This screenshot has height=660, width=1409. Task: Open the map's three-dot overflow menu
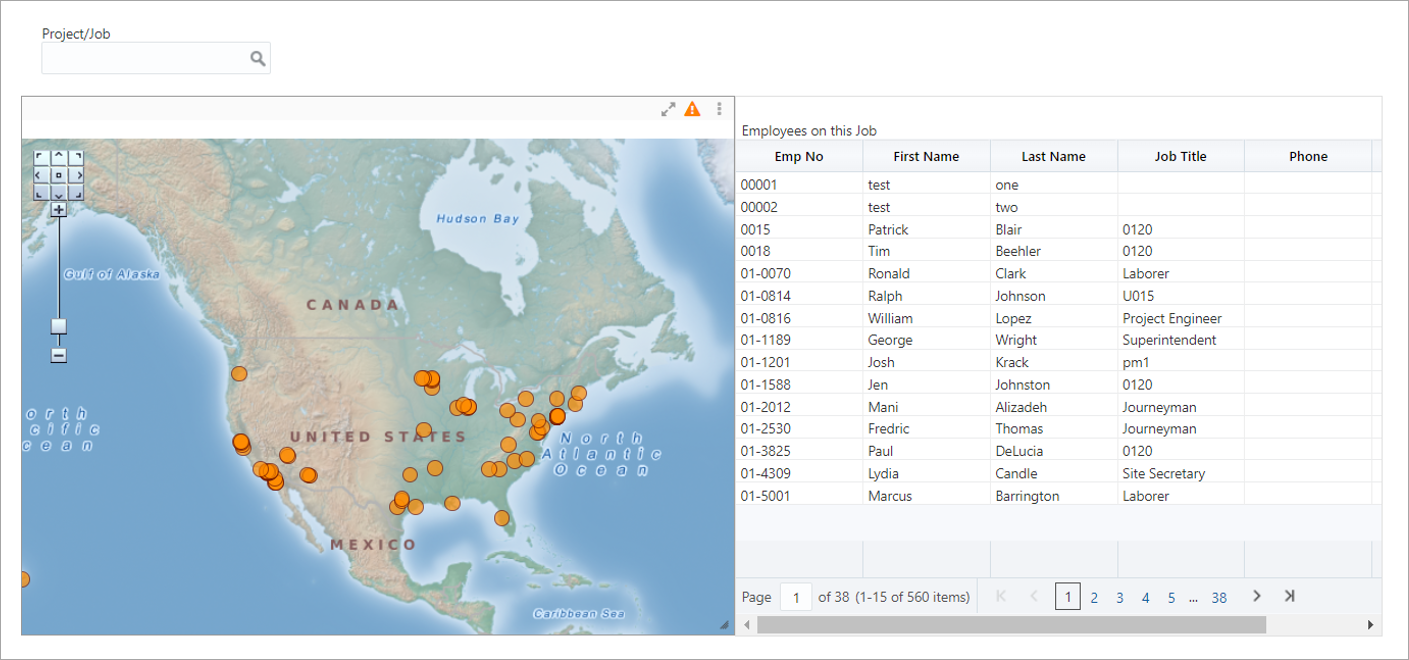pos(719,108)
